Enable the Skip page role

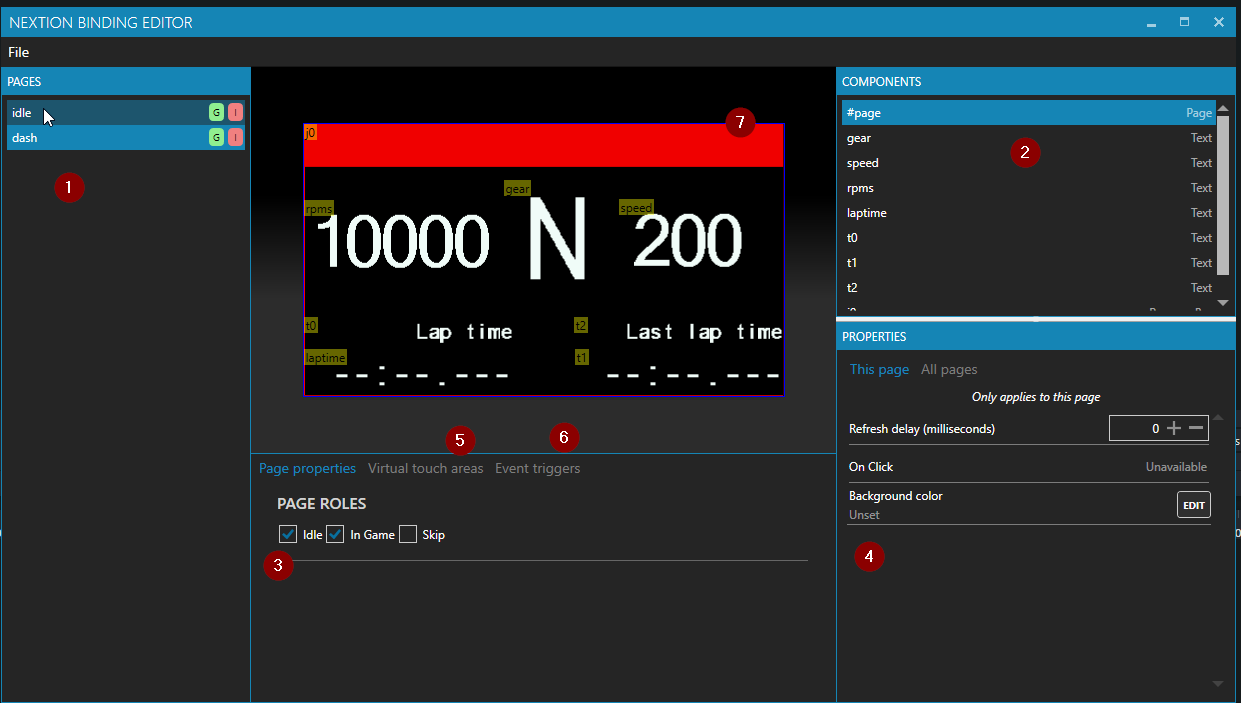click(x=407, y=534)
